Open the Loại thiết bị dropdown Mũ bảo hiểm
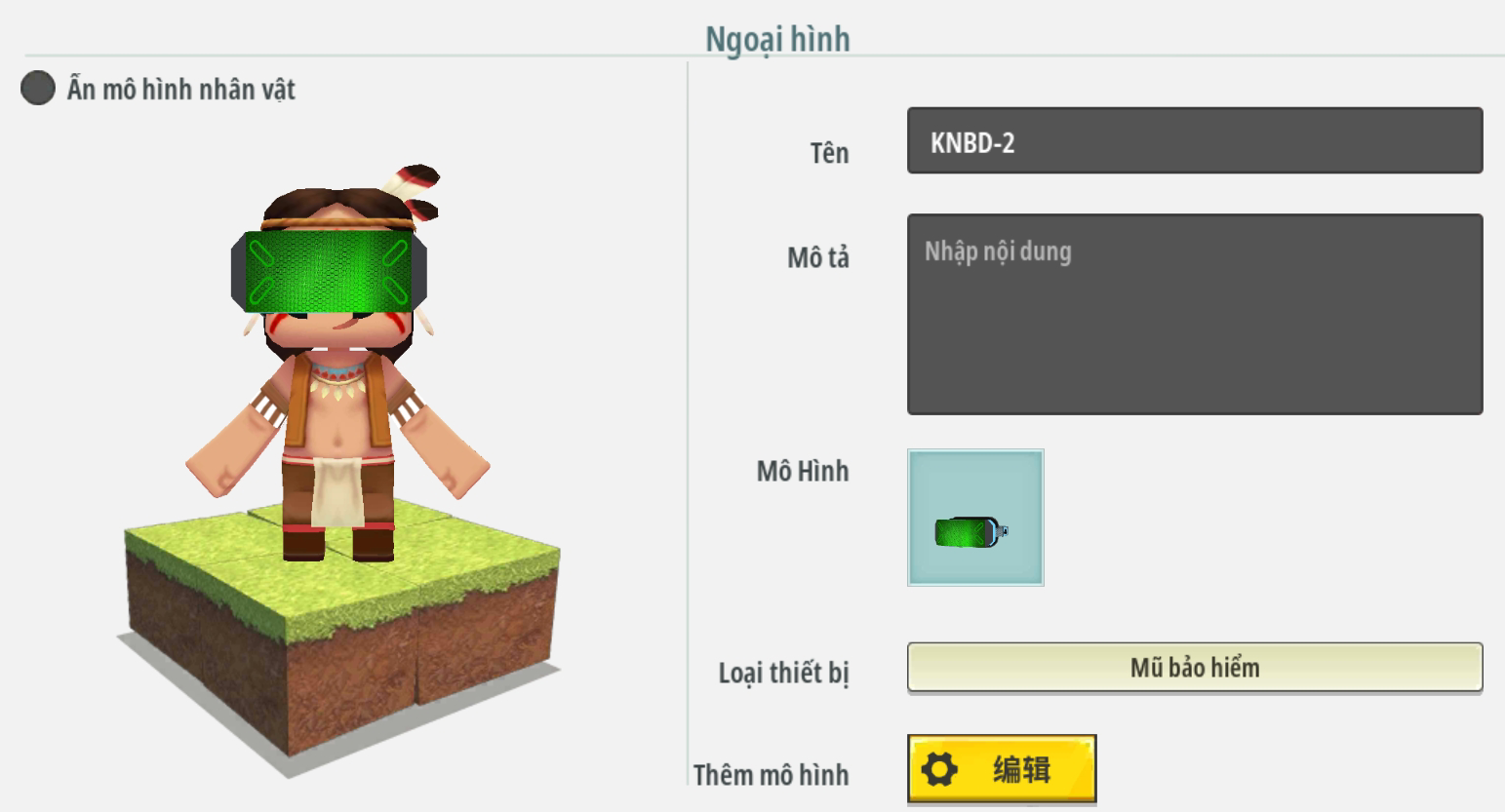This screenshot has height=812, width=1505. tap(1195, 668)
